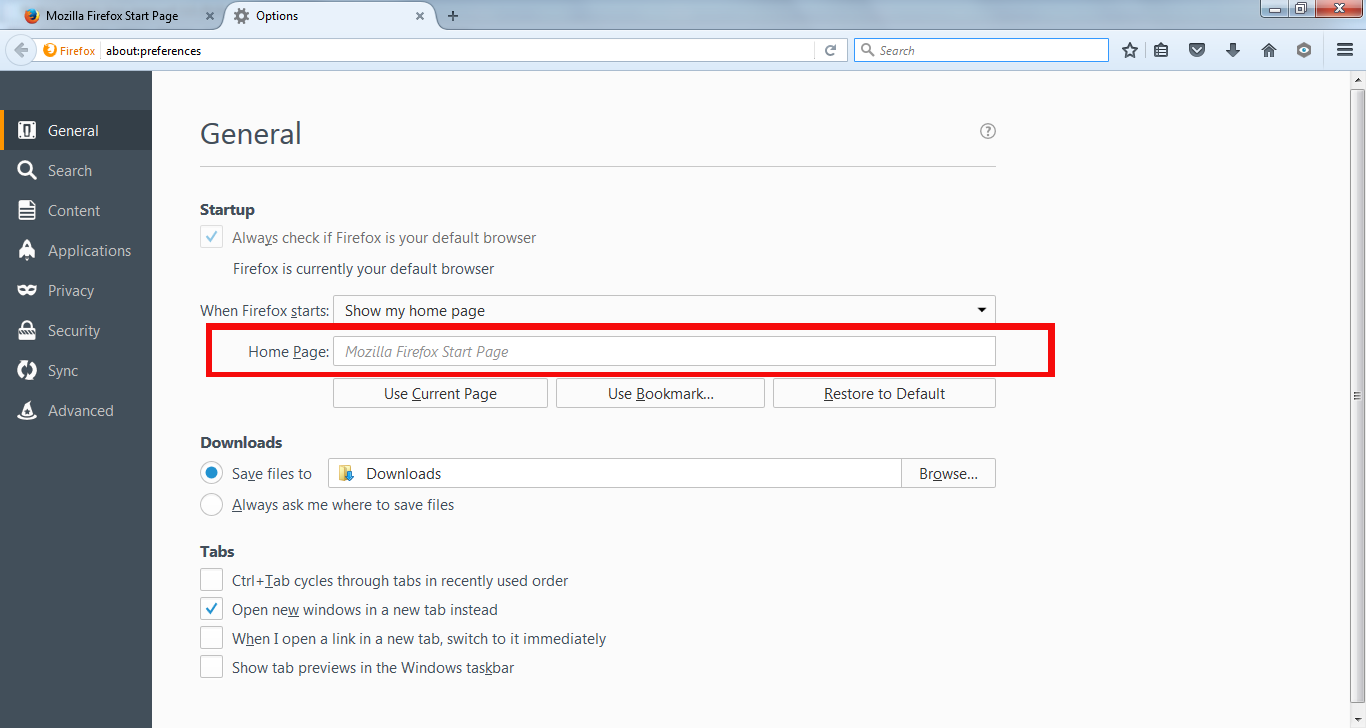The height and width of the screenshot is (728, 1366).
Task: Open the Downloads arrow icon in toolbar
Action: tap(1233, 50)
